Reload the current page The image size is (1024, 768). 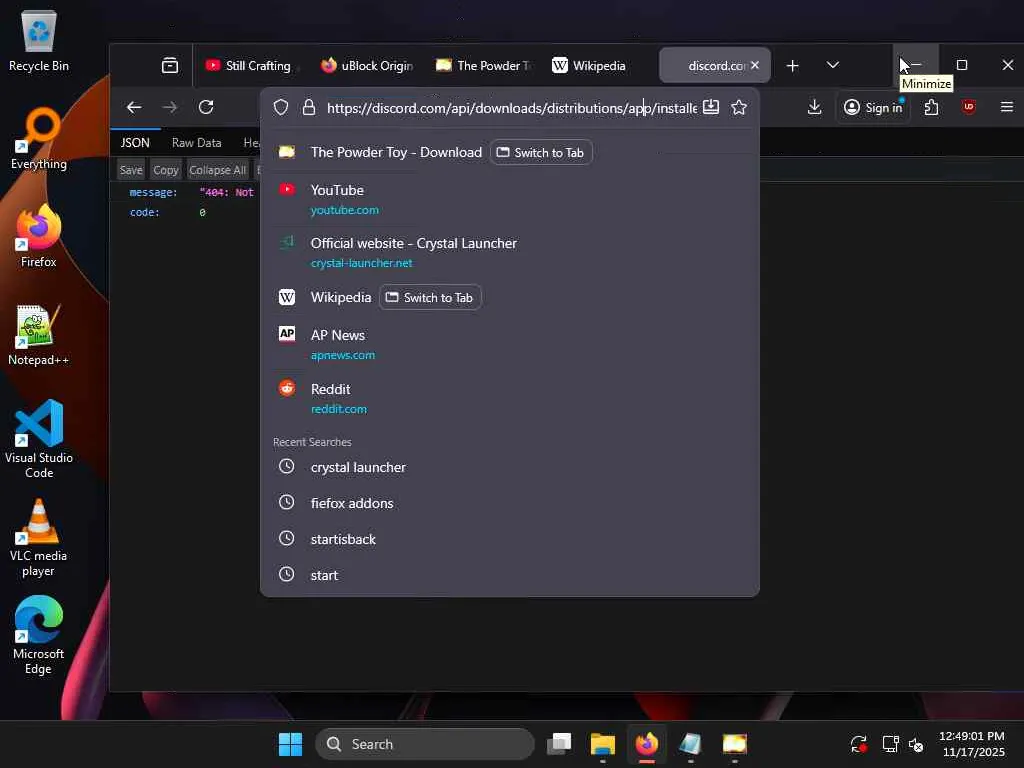[x=206, y=107]
